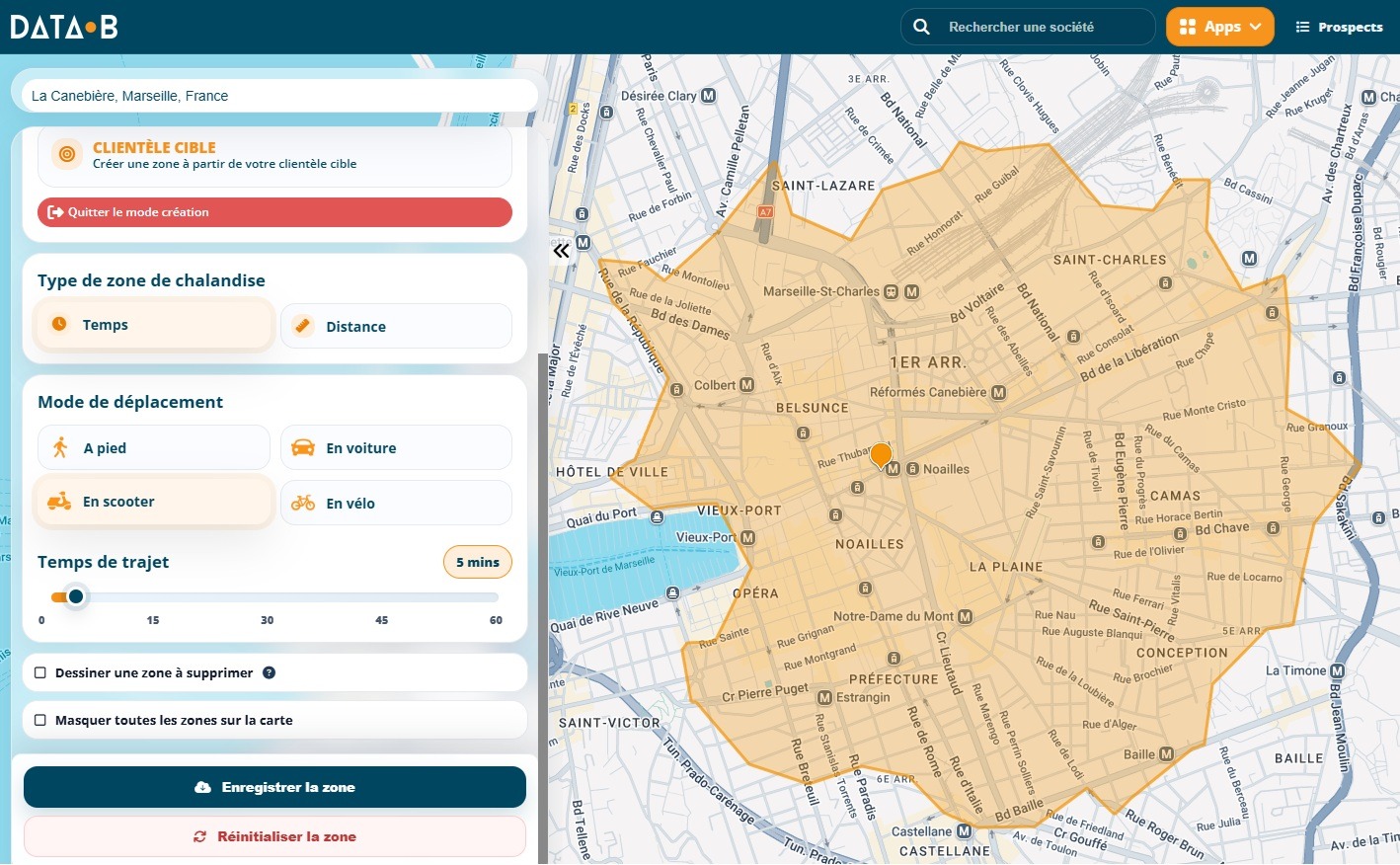This screenshot has height=865, width=1400.
Task: Click the SAINT-CHARLES district label
Action: pos(1110,260)
